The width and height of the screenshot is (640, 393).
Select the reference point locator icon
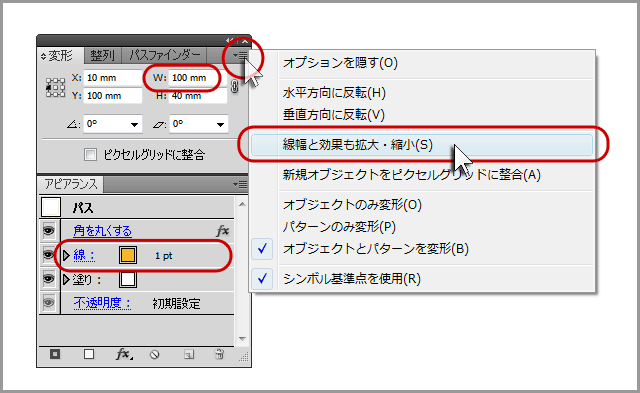tap(55, 87)
